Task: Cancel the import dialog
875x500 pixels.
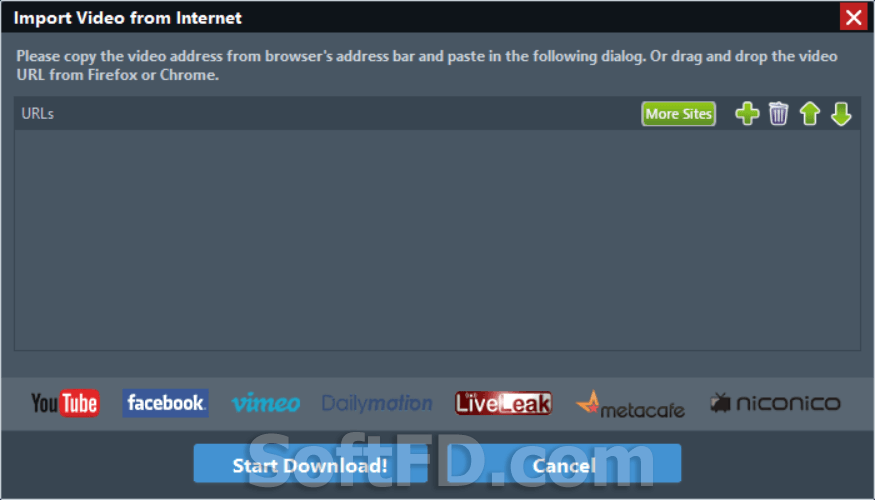Action: [564, 464]
